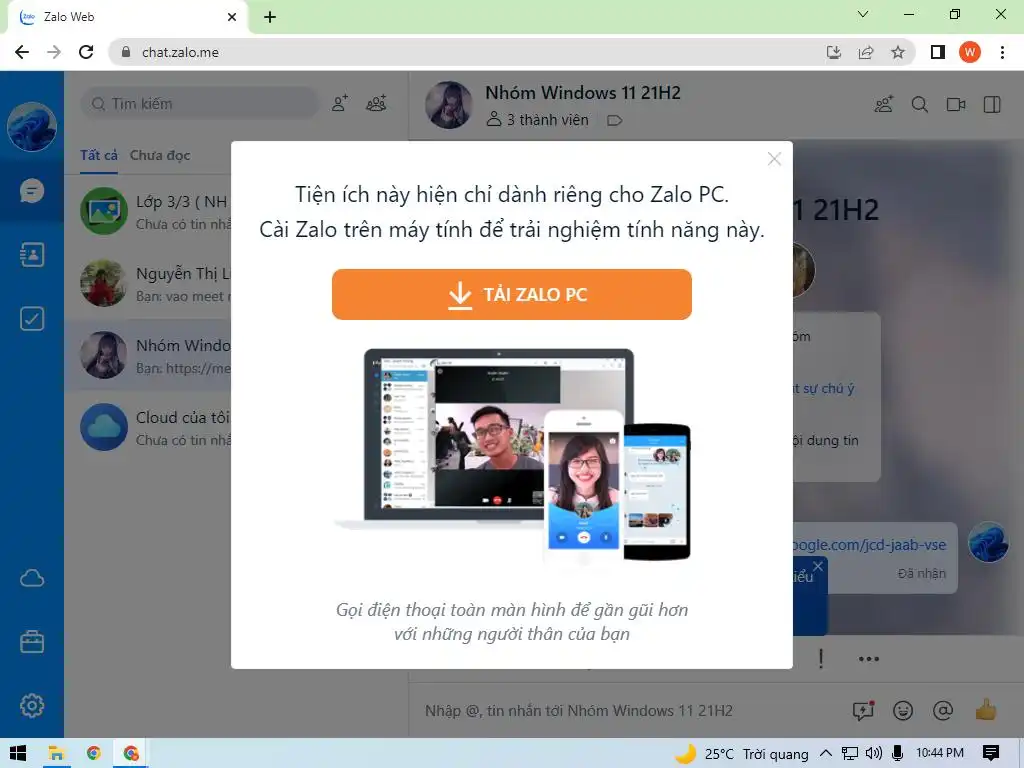Toggle the conversation info panel icon
The image size is (1024, 768).
(x=992, y=104)
